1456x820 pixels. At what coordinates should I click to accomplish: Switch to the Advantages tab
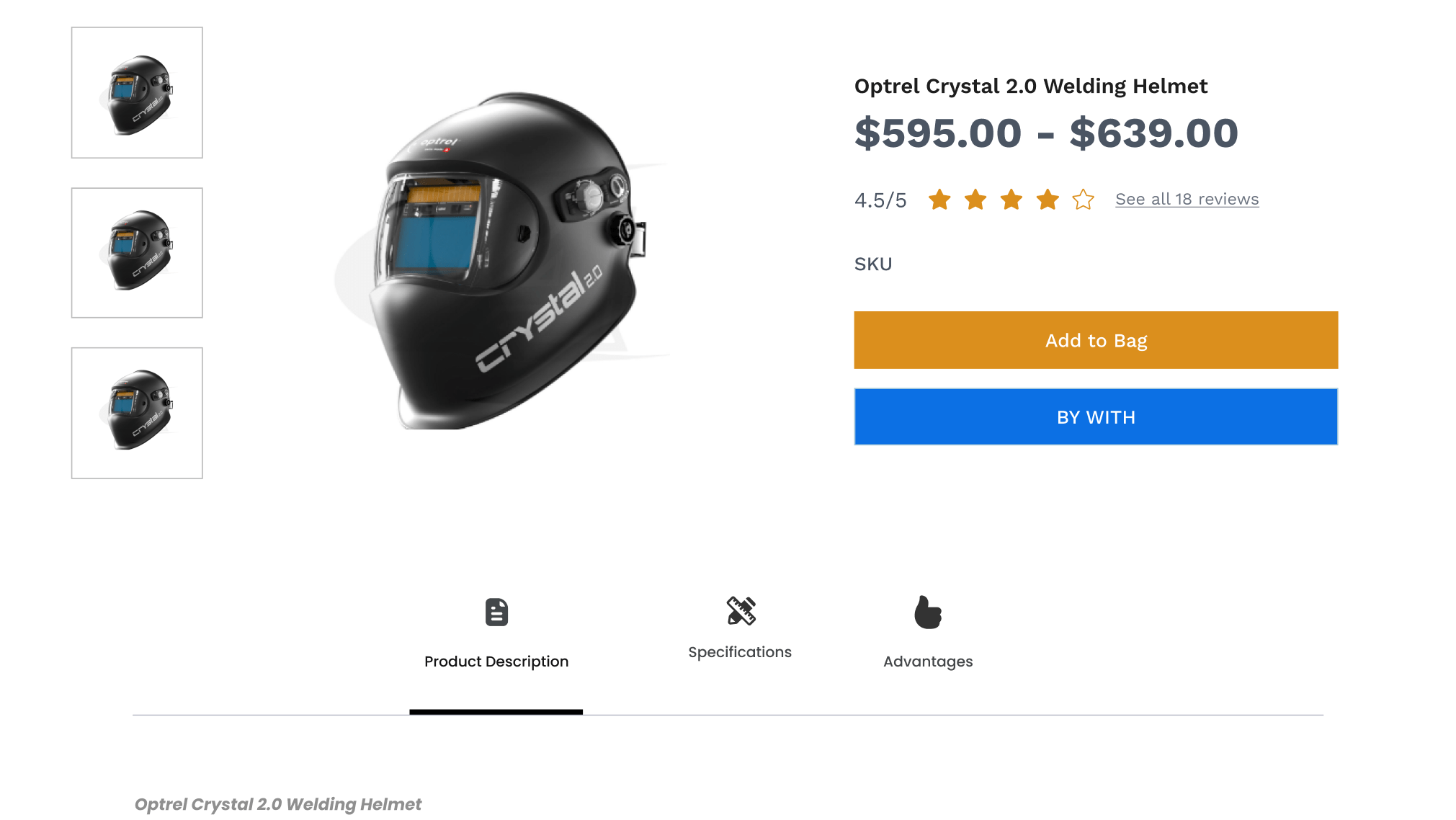[x=928, y=661]
